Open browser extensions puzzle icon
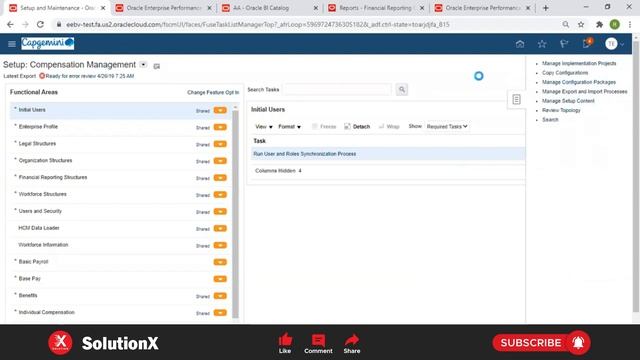This screenshot has width=640, height=360. click(599, 24)
